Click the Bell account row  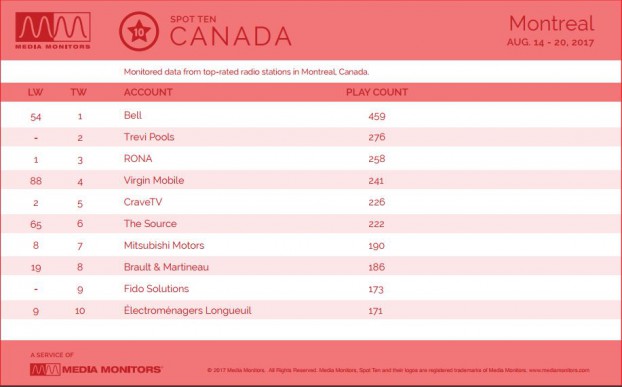pyautogui.click(x=311, y=116)
